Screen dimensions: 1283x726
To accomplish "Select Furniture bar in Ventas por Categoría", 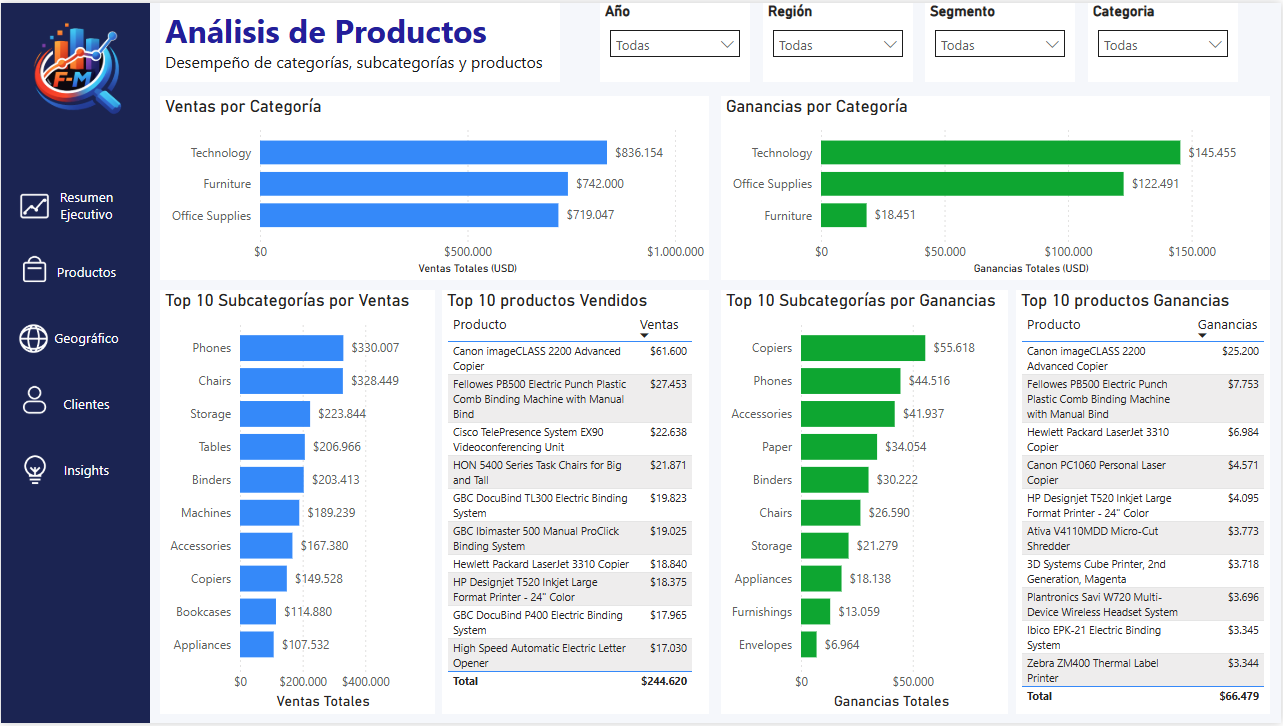I will tap(414, 184).
